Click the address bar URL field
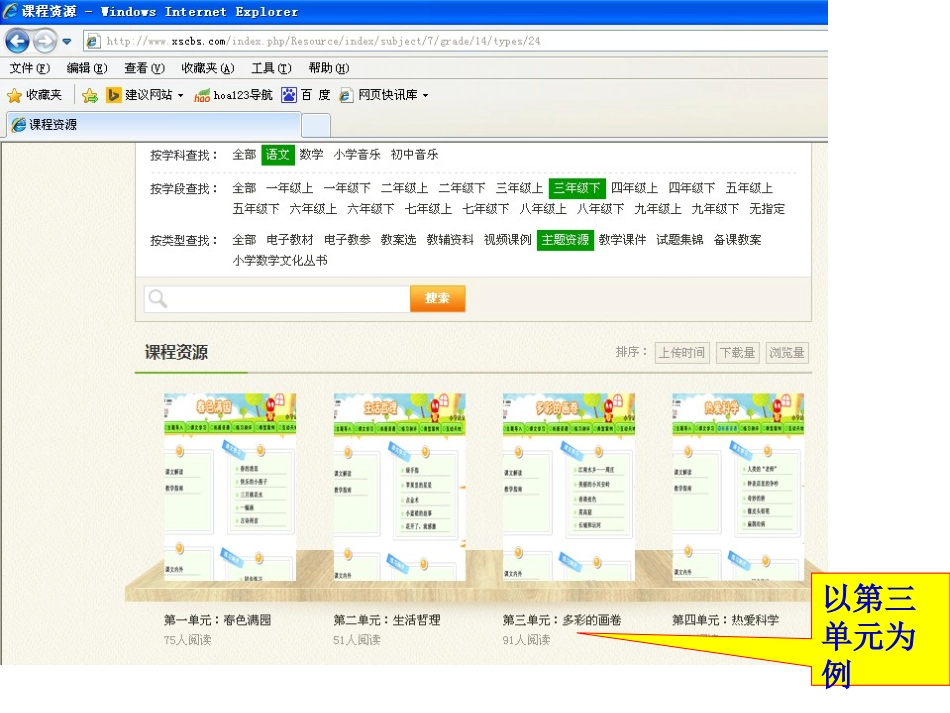The height and width of the screenshot is (713, 950). [456, 41]
